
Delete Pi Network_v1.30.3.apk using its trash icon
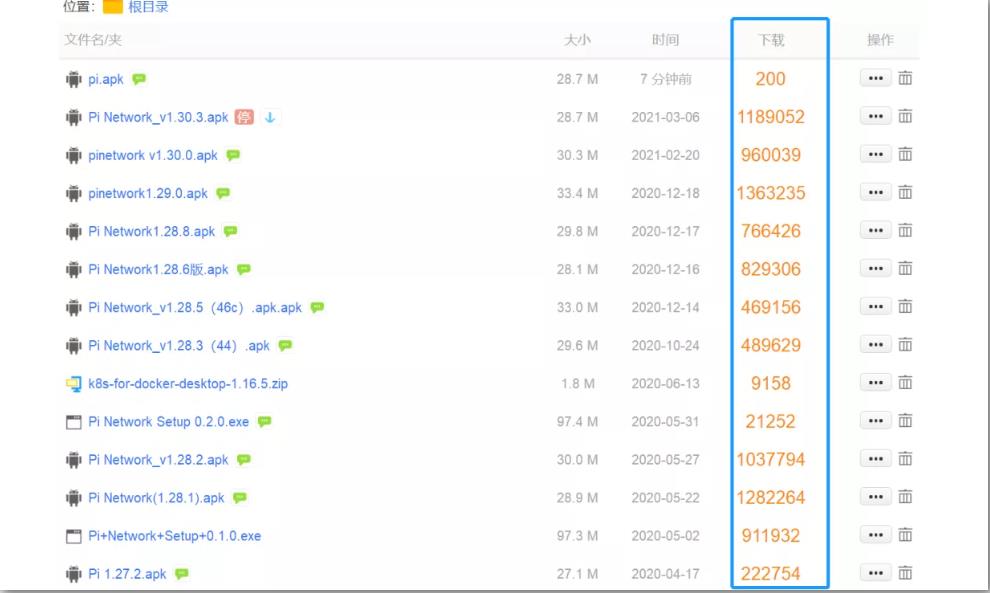(x=905, y=116)
